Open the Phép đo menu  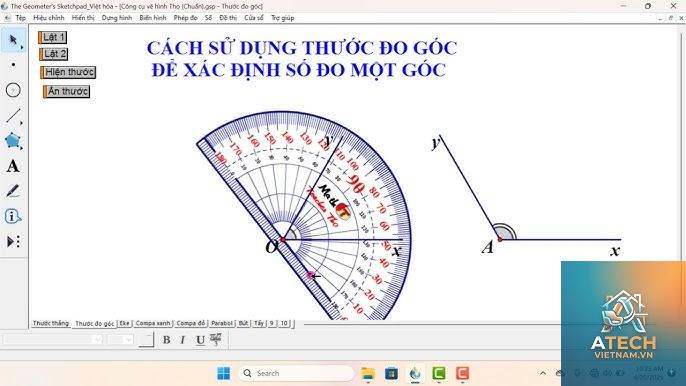pos(186,18)
